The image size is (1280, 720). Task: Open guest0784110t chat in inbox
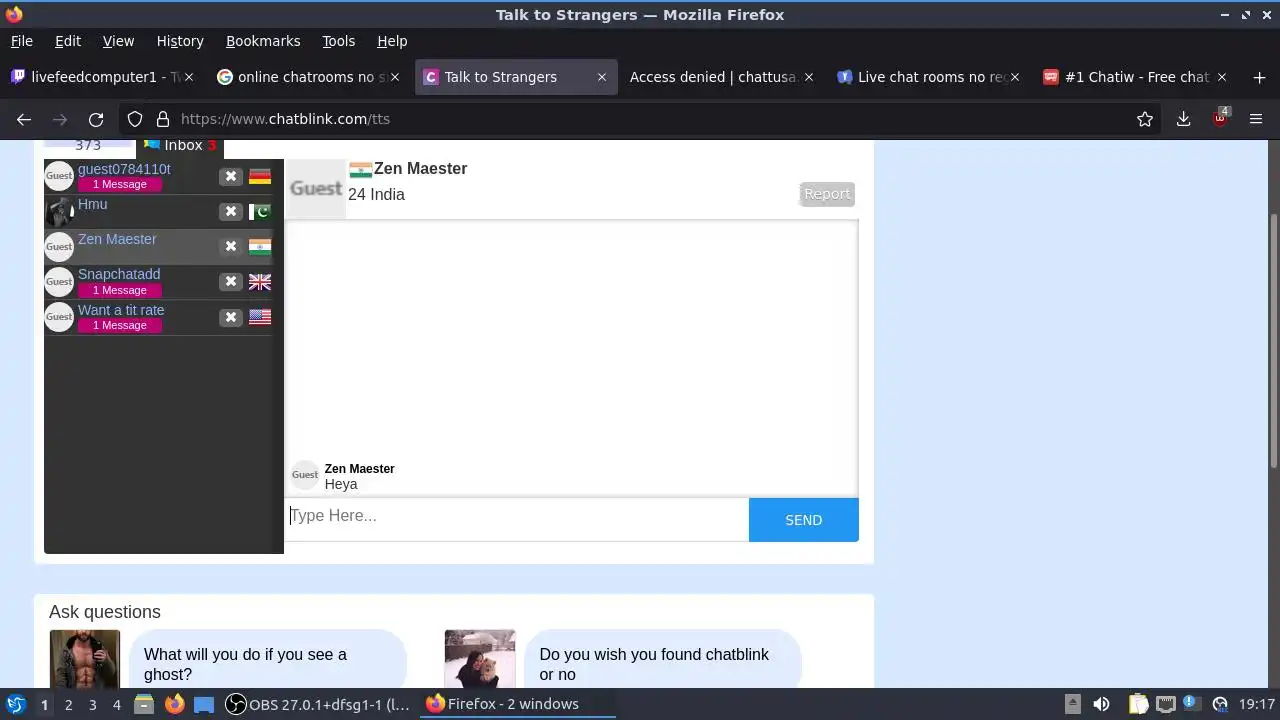click(x=158, y=176)
